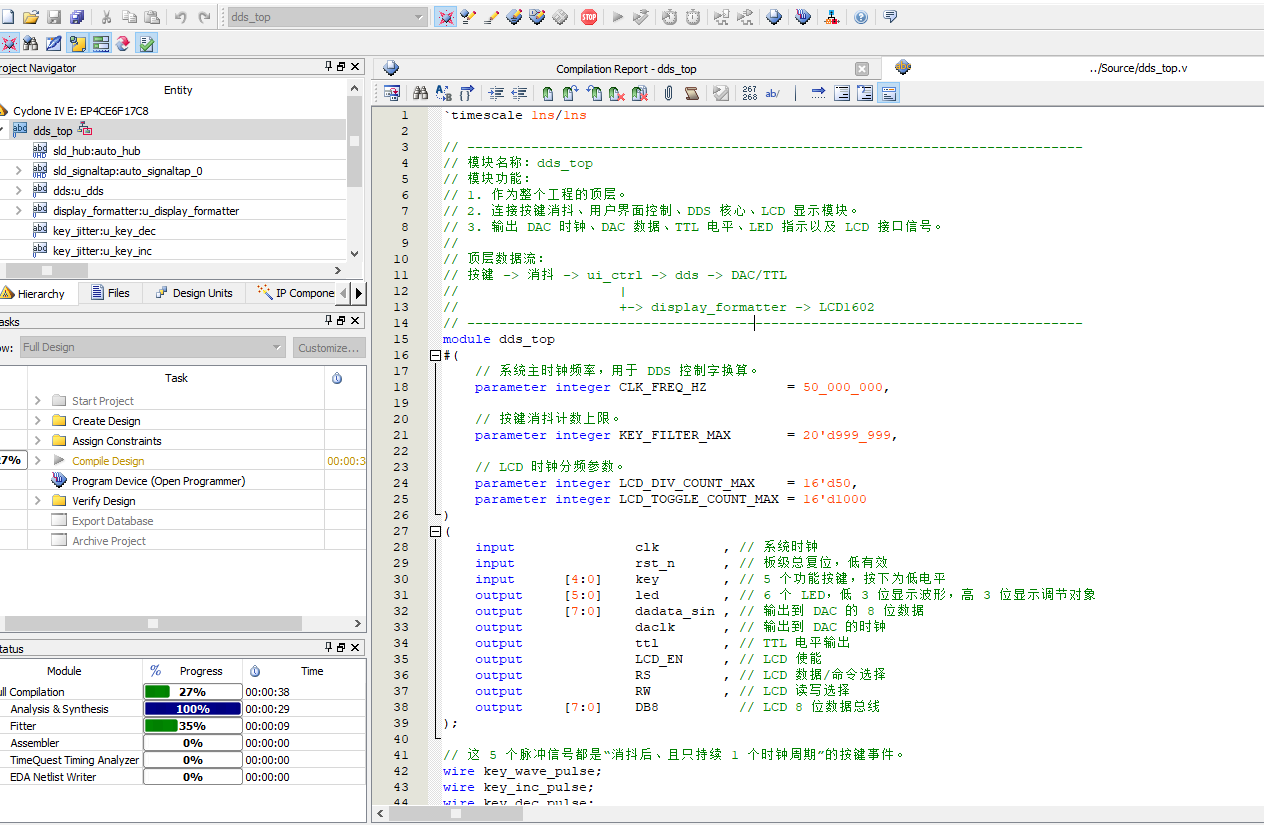The height and width of the screenshot is (825, 1264).
Task: Expand the Verify Design task
Action: (x=37, y=501)
